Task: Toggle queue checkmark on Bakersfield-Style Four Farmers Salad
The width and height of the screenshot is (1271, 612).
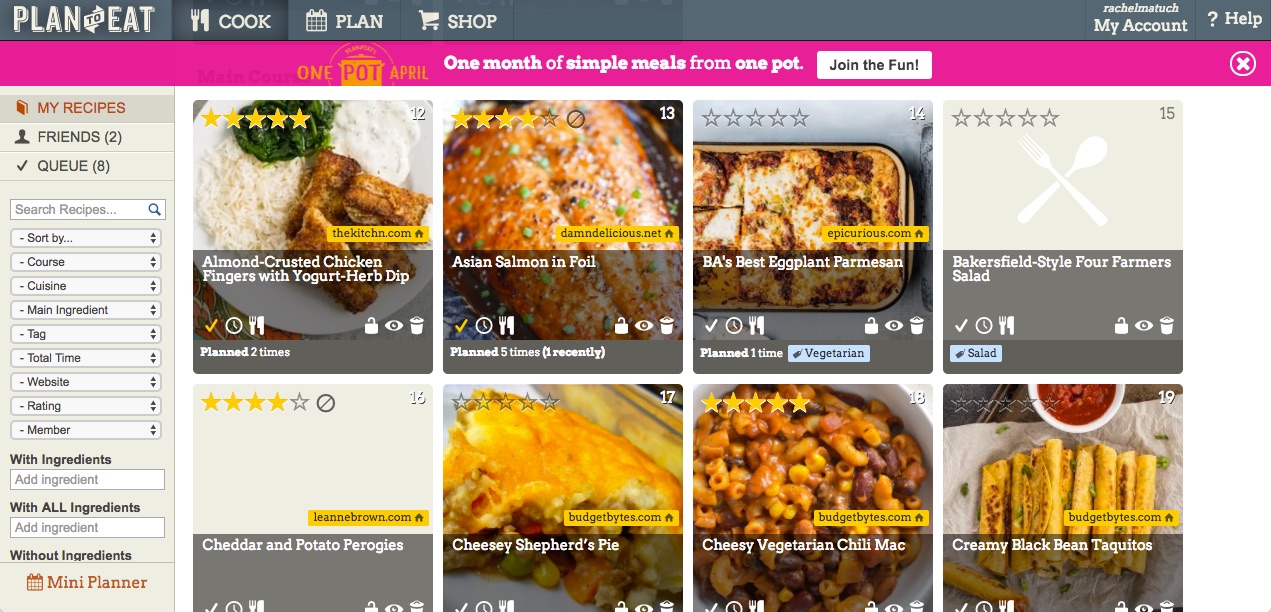Action: [x=961, y=325]
